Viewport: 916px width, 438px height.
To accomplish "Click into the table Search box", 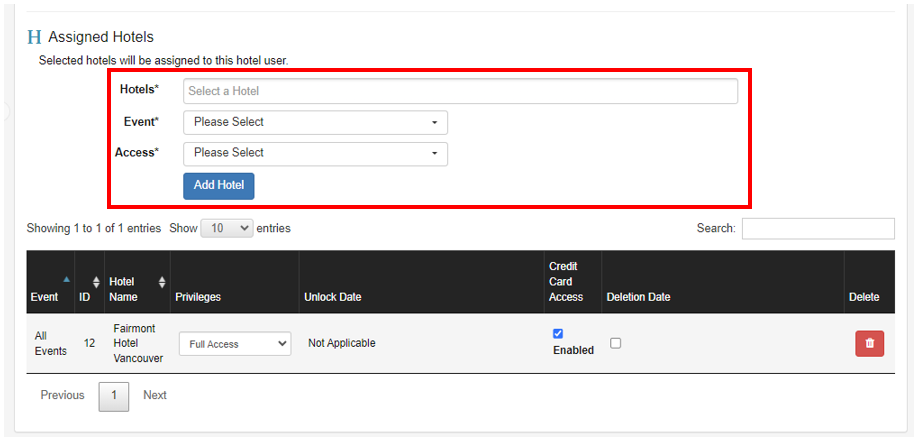I will (818, 228).
